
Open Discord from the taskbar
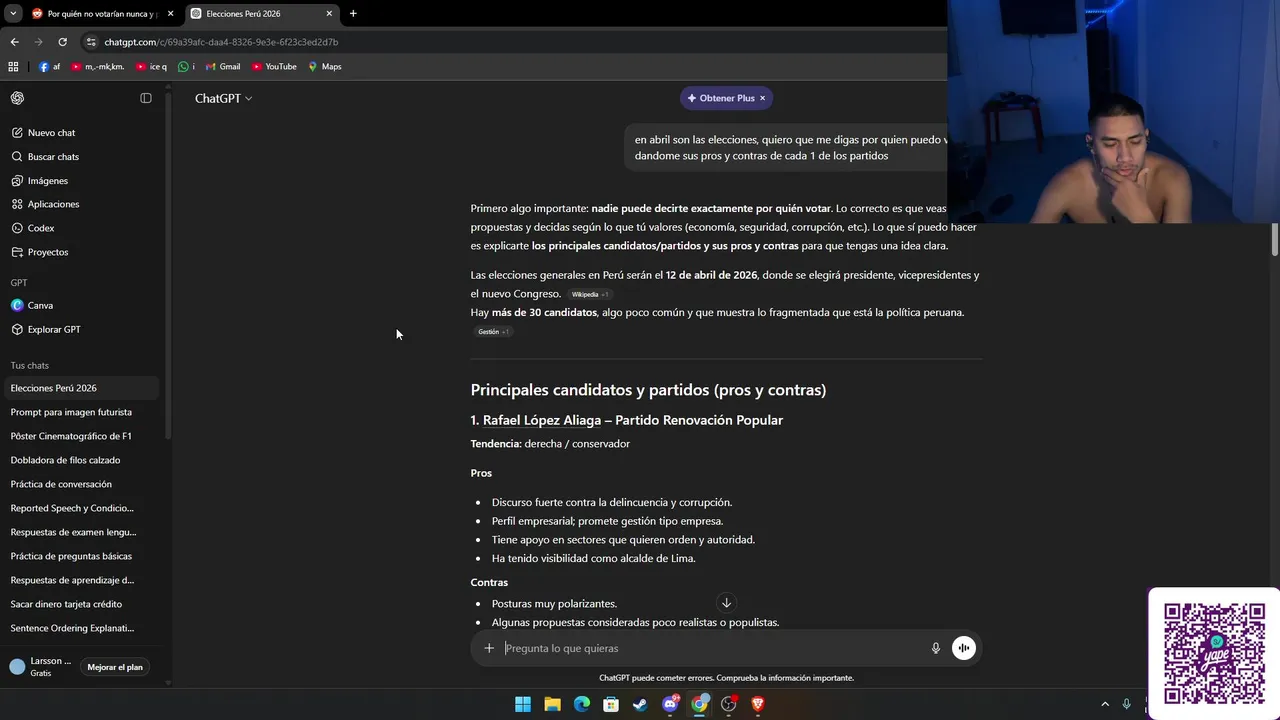pyautogui.click(x=670, y=704)
